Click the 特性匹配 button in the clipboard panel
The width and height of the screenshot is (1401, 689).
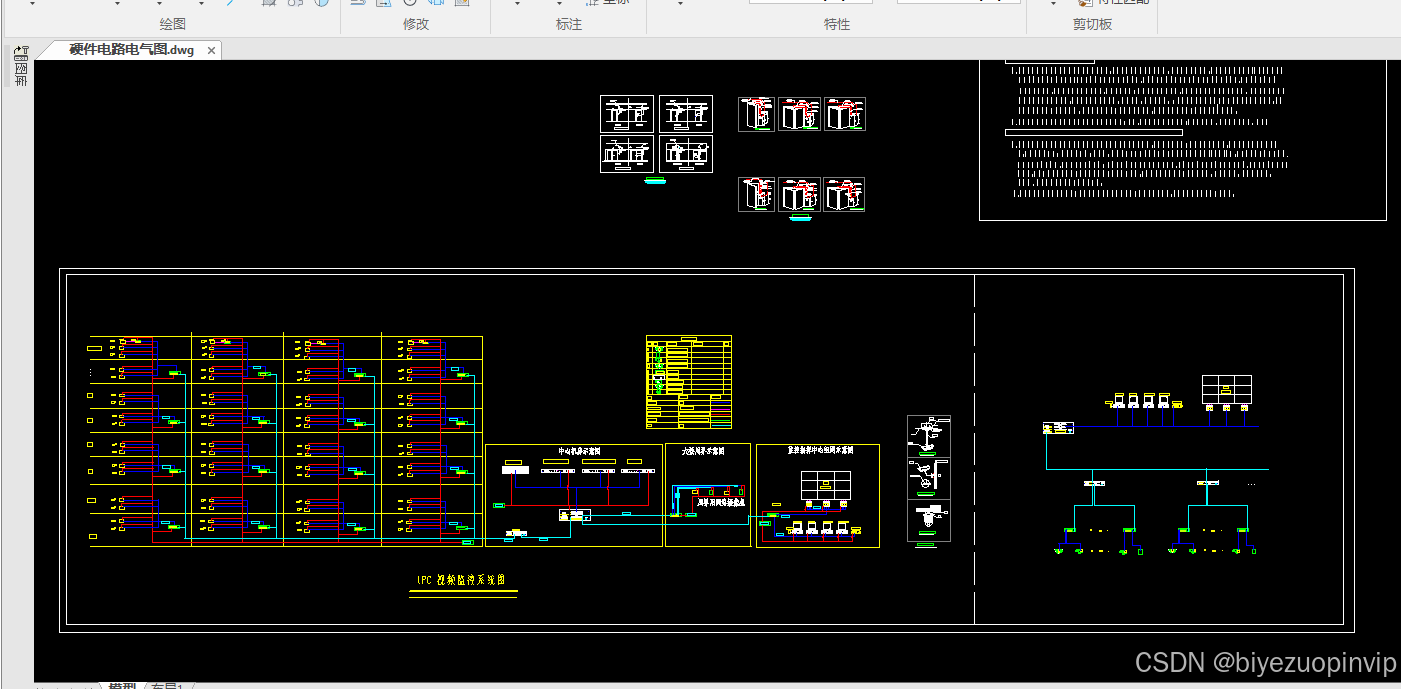click(x=1112, y=3)
